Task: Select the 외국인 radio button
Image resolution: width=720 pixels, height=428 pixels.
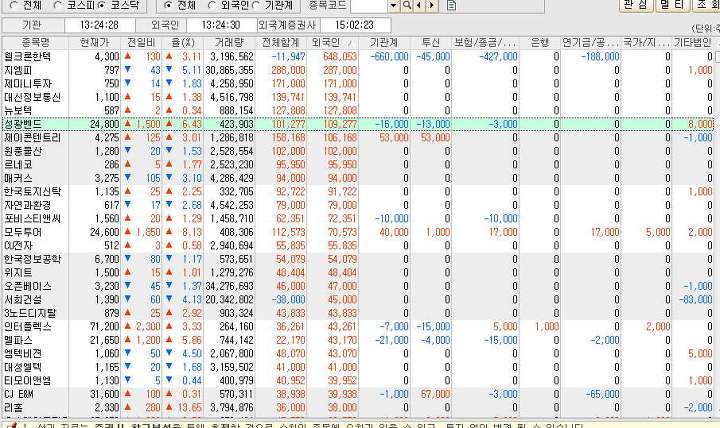Action: coord(212,5)
